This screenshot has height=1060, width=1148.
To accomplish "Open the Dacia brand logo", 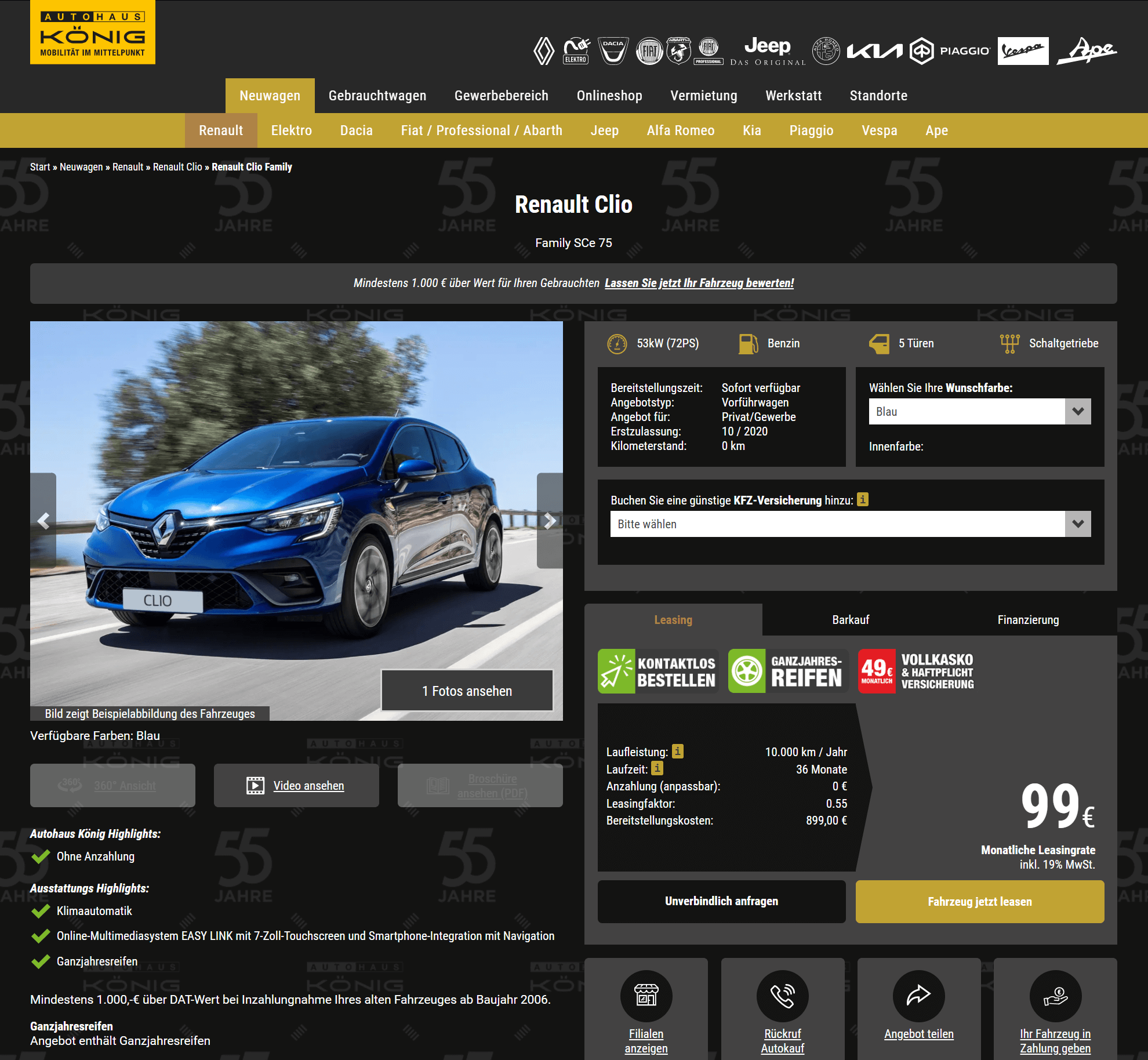I will point(613,51).
